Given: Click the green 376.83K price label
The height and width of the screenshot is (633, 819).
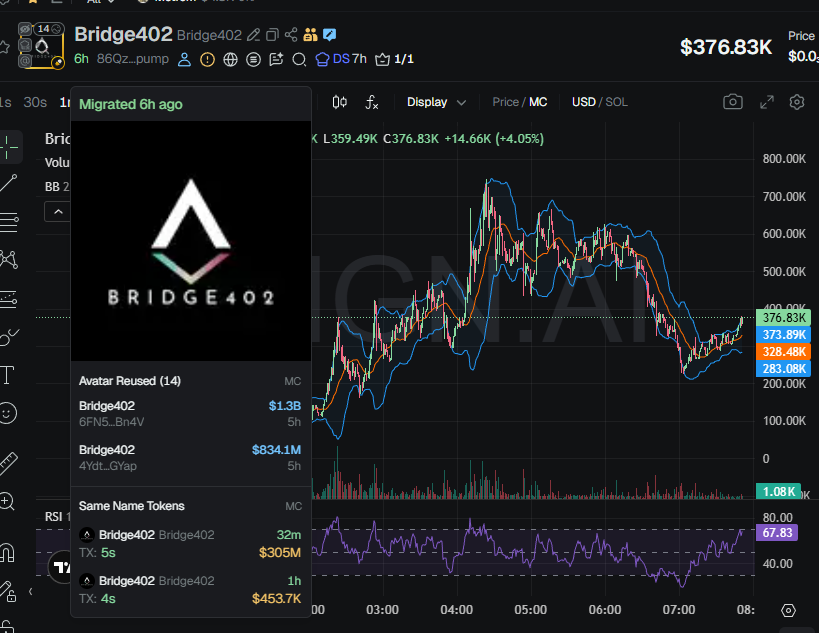Looking at the screenshot, I should click(x=783, y=318).
